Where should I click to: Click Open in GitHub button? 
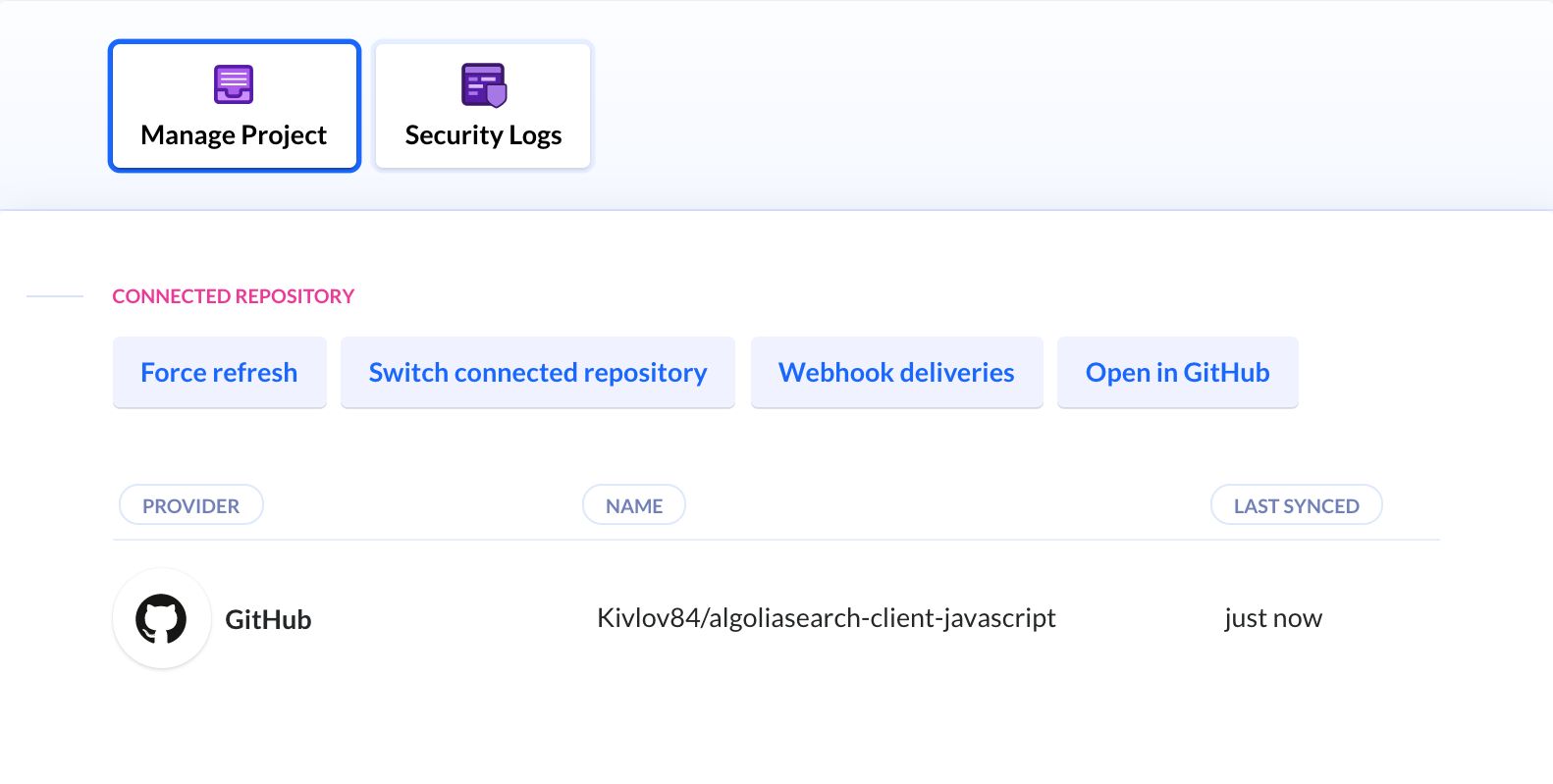(1177, 373)
